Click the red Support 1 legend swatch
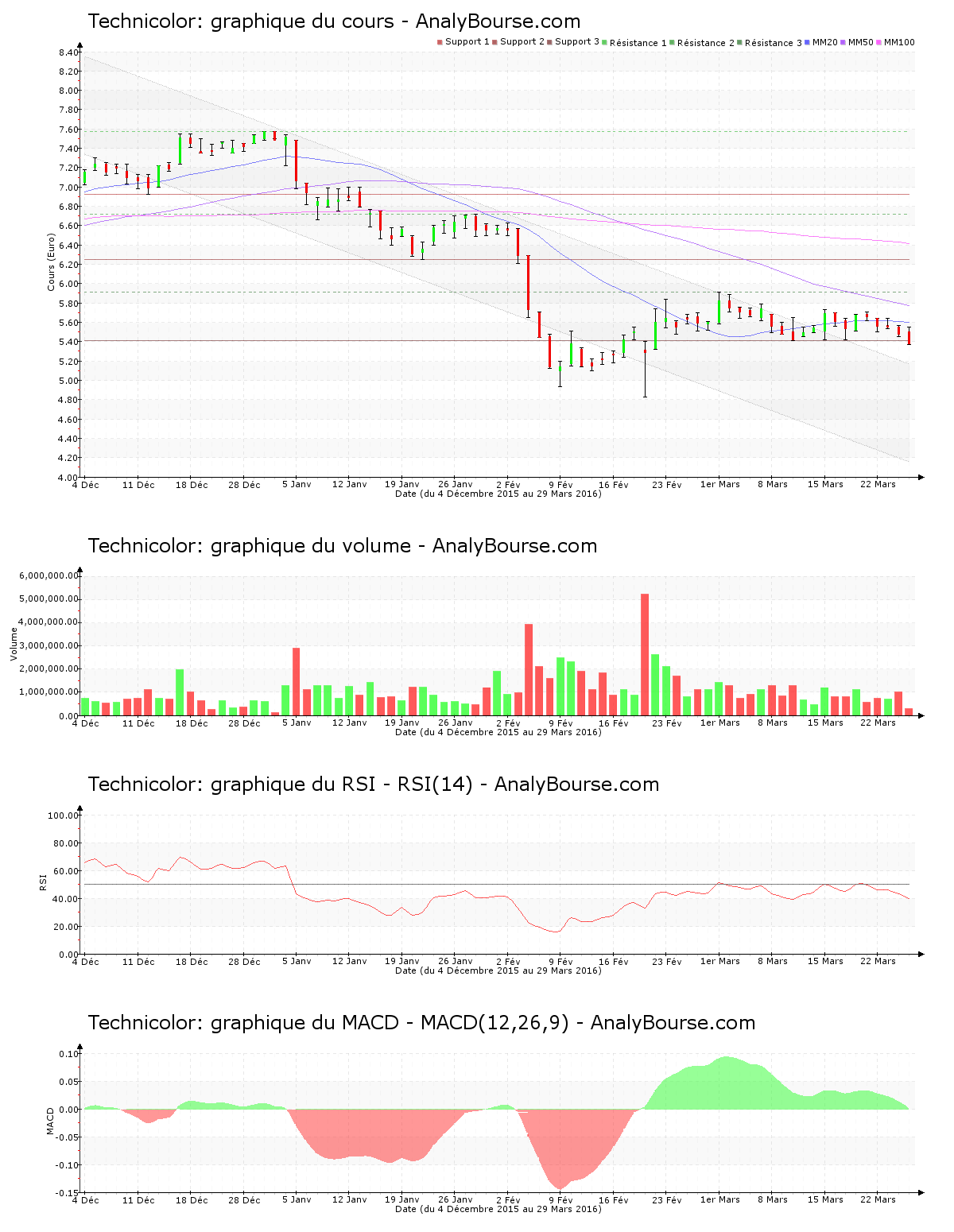954x1232 pixels. coord(440,42)
